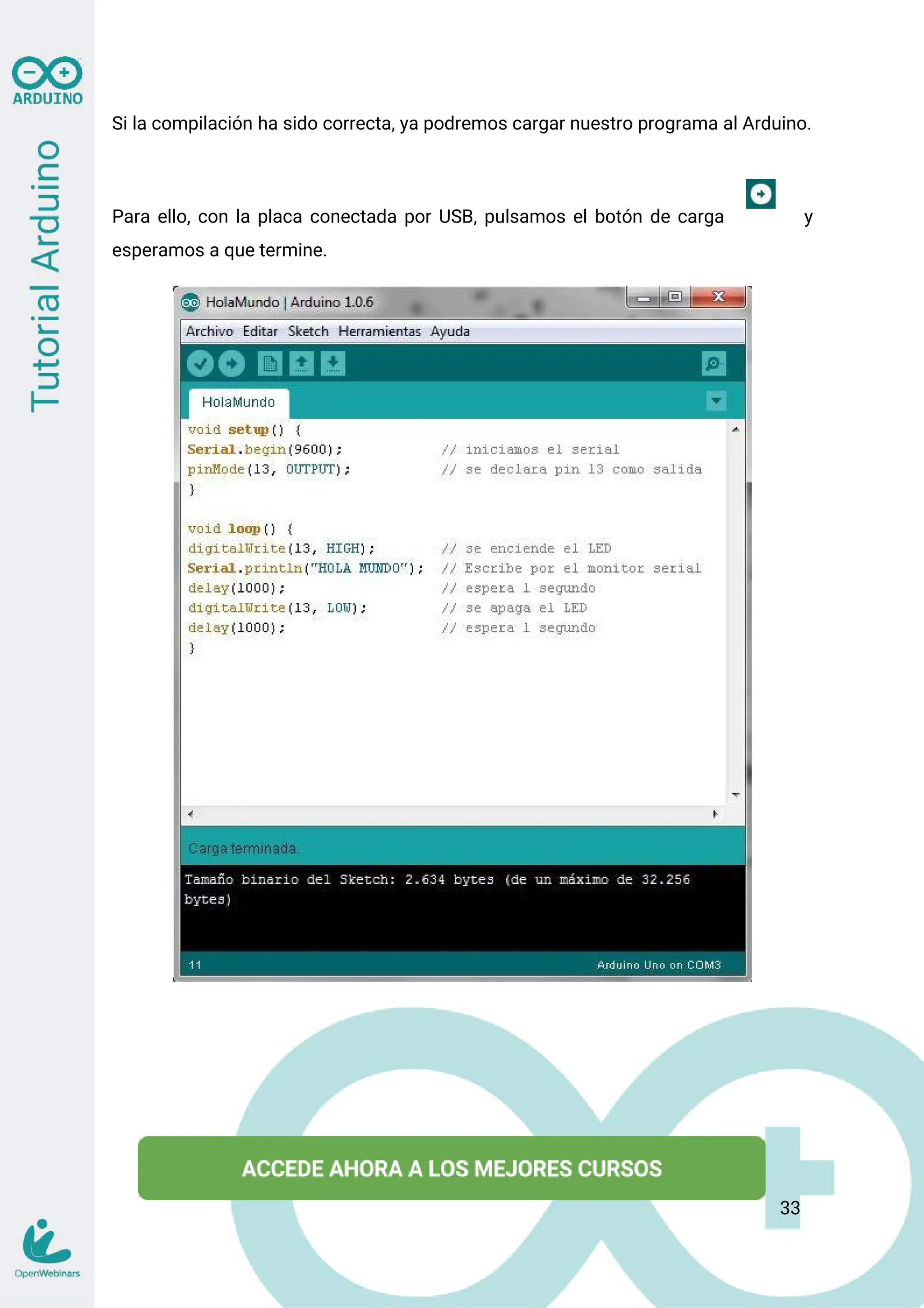This screenshot has height=1308, width=924.
Task: Open the Sketch menu
Action: pyautogui.click(x=308, y=332)
